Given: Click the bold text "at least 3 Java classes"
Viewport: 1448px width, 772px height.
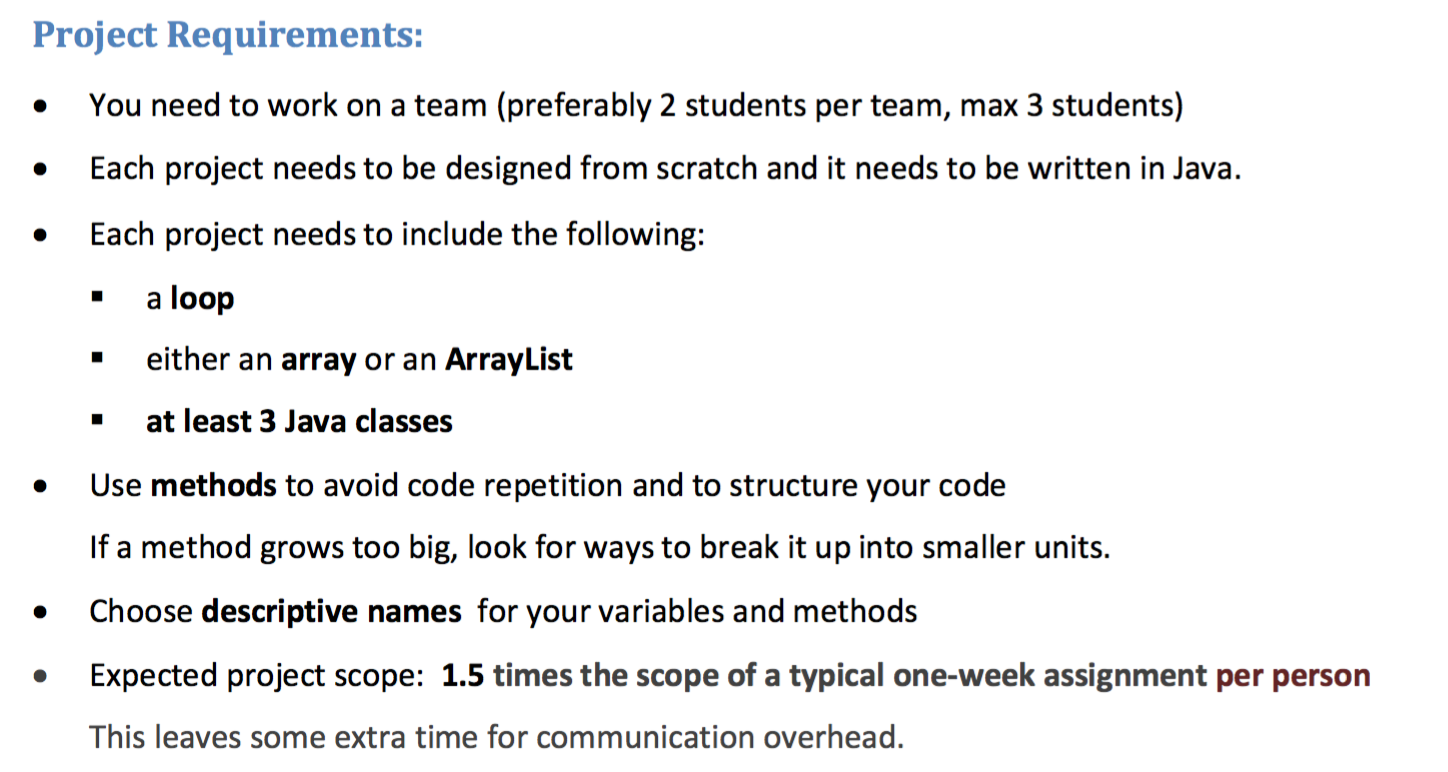Looking at the screenshot, I should point(299,421).
